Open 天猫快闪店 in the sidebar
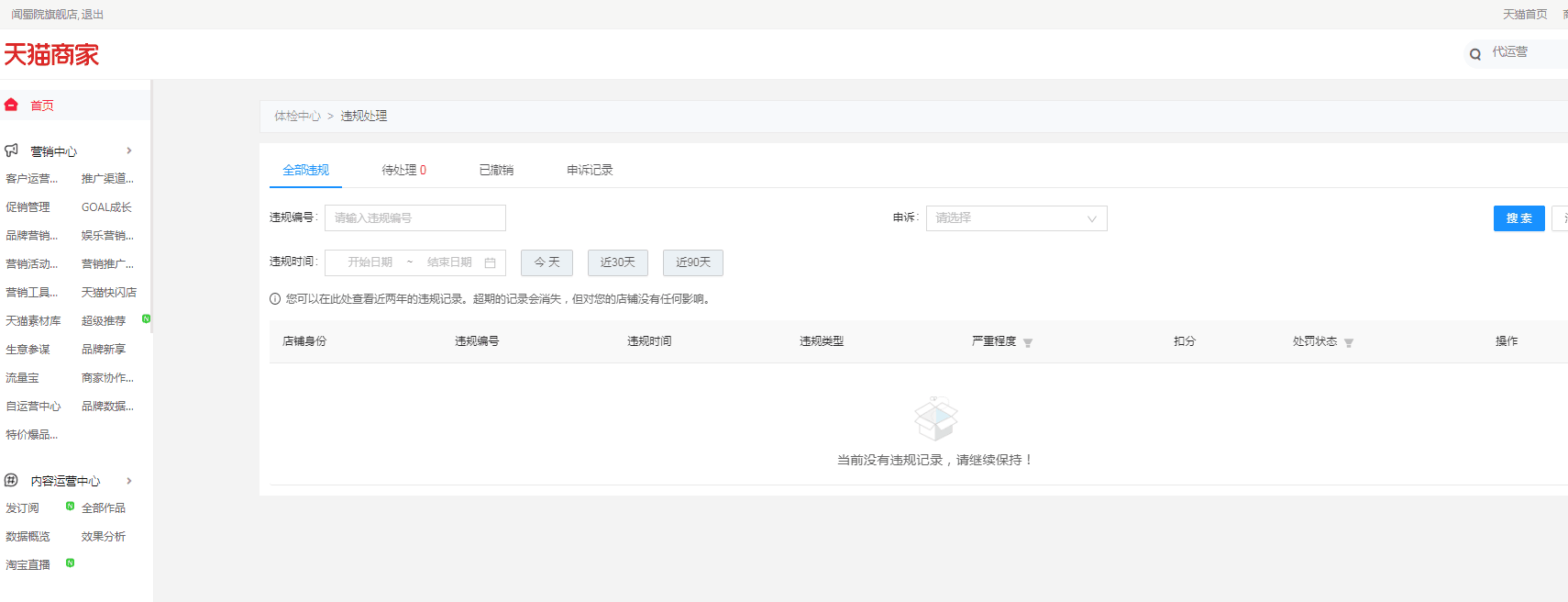Screen dimensions: 1568x602 (x=109, y=293)
